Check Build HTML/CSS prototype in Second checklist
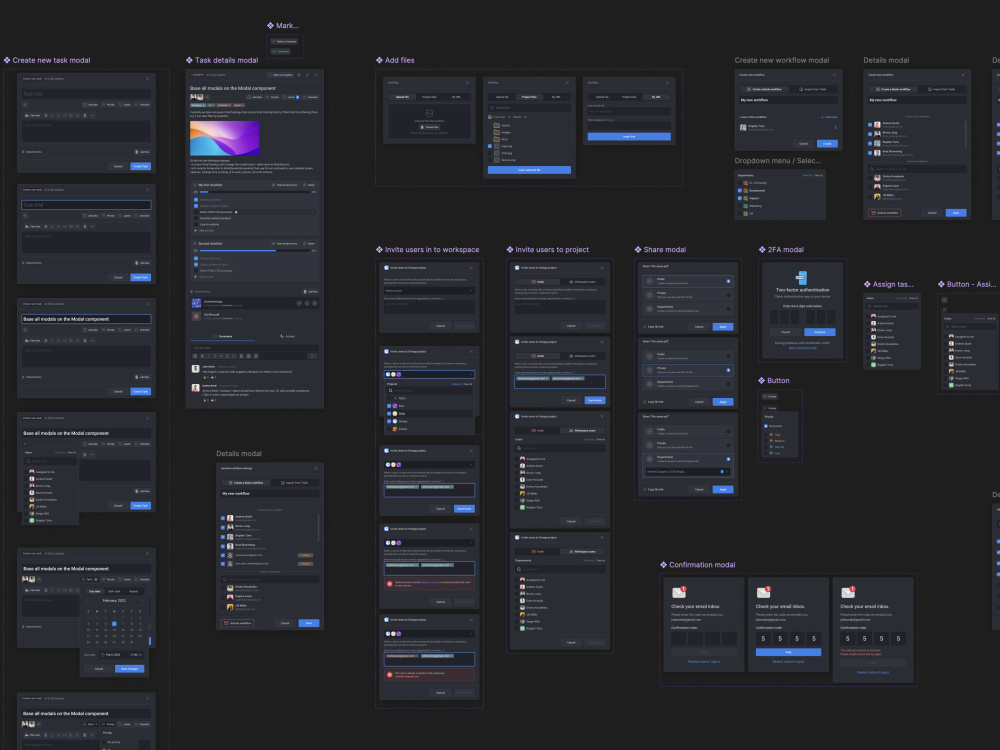Image resolution: width=1000 pixels, height=750 pixels. [196, 270]
